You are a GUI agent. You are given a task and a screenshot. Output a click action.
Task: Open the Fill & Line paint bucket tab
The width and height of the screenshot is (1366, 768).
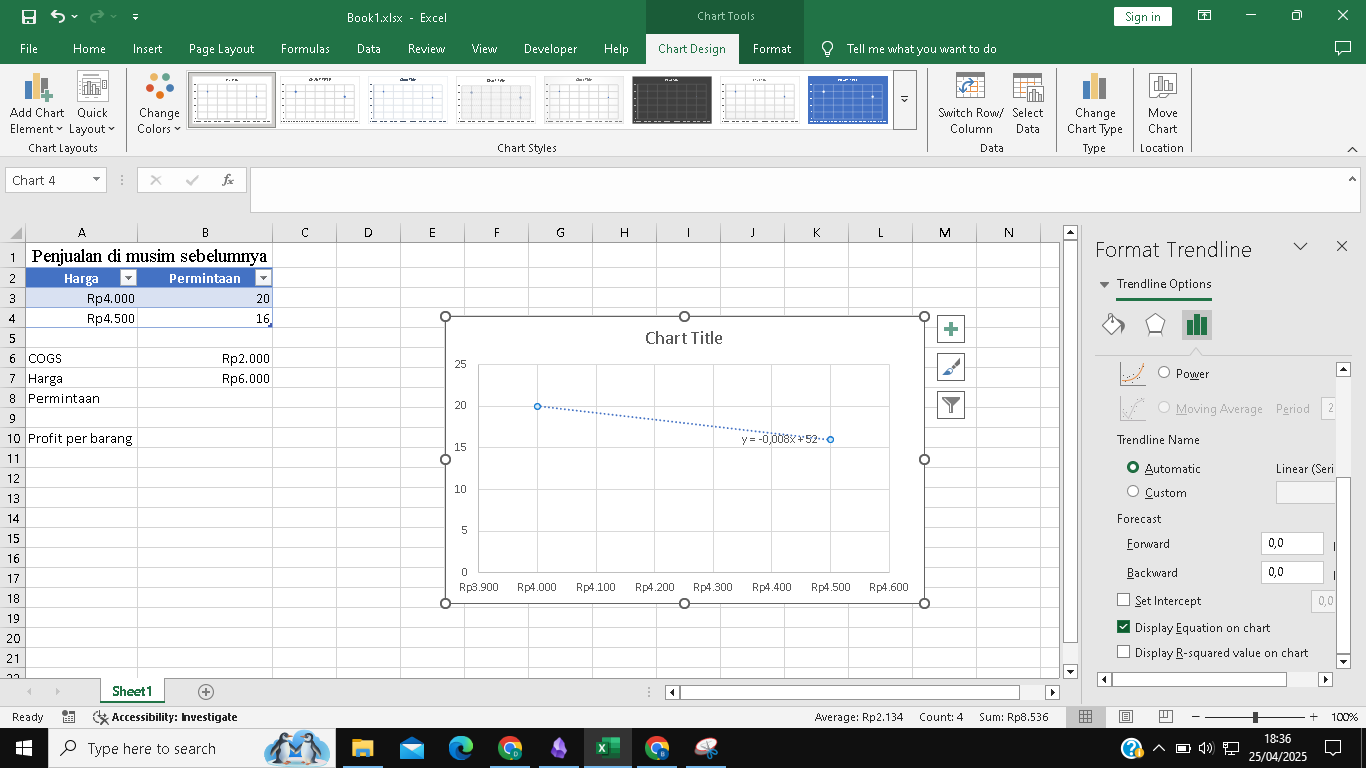(x=1113, y=324)
